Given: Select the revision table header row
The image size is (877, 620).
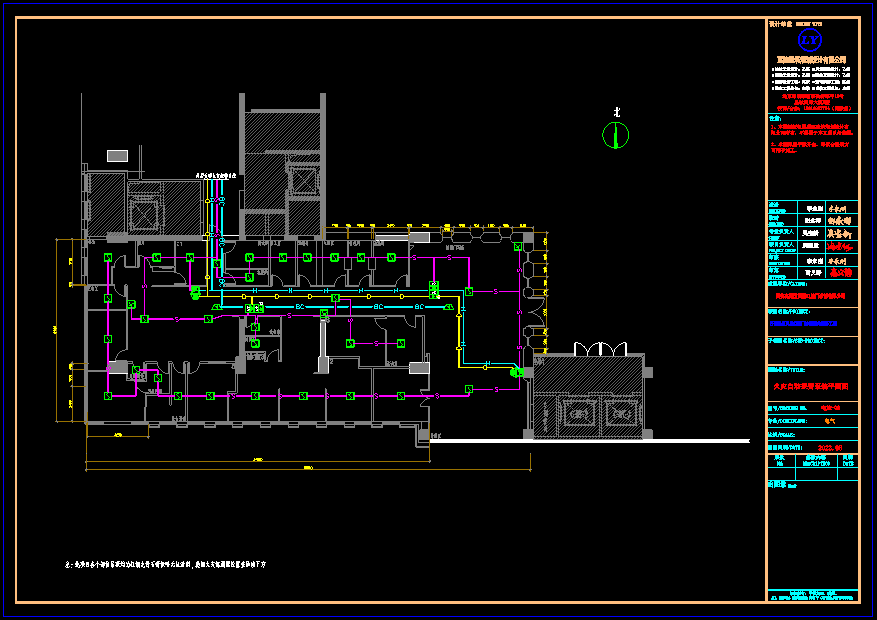Looking at the screenshot, I should [812, 462].
